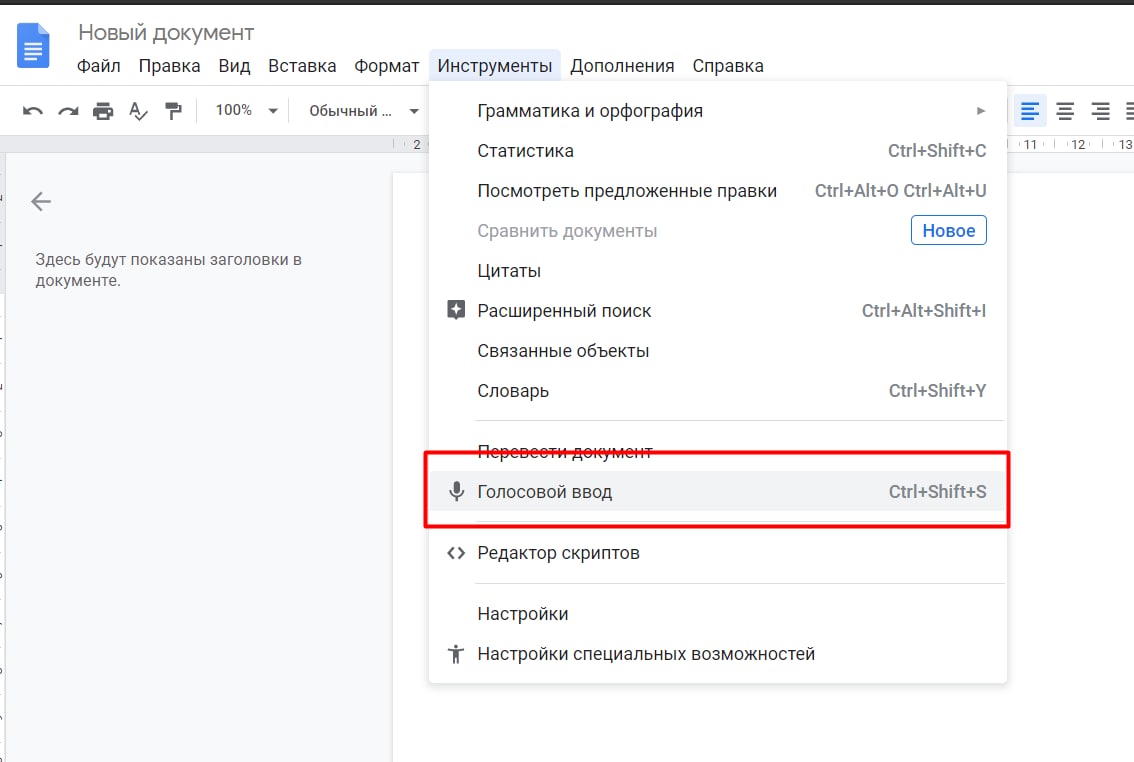The height and width of the screenshot is (762, 1134).
Task: Click the Инструменты menu
Action: 495,66
